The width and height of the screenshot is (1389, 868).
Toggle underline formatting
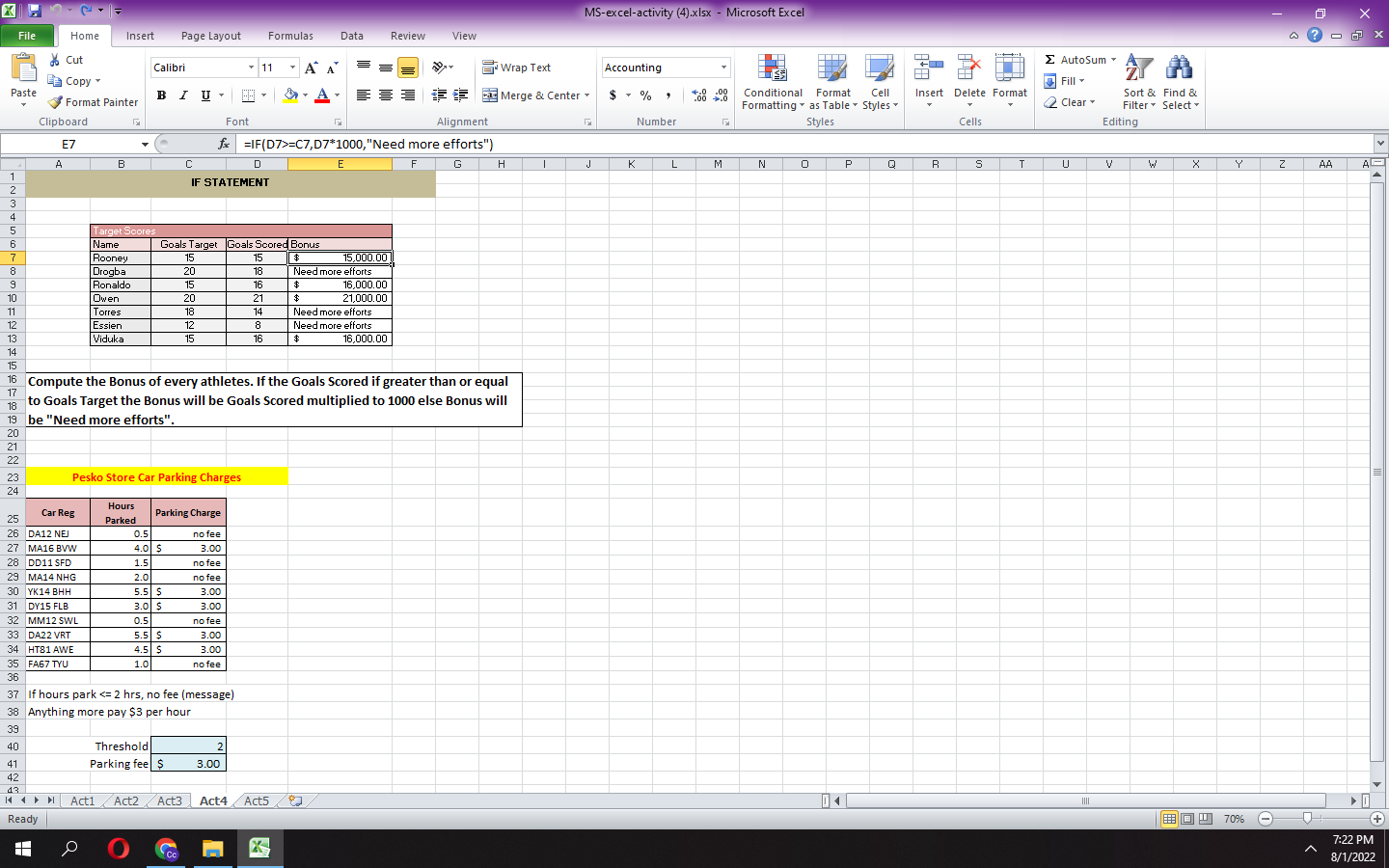205,95
